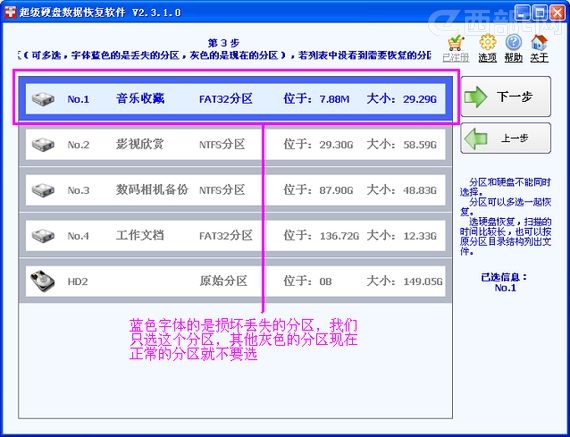
Task: Go to next step with 下一步
Action: click(506, 97)
